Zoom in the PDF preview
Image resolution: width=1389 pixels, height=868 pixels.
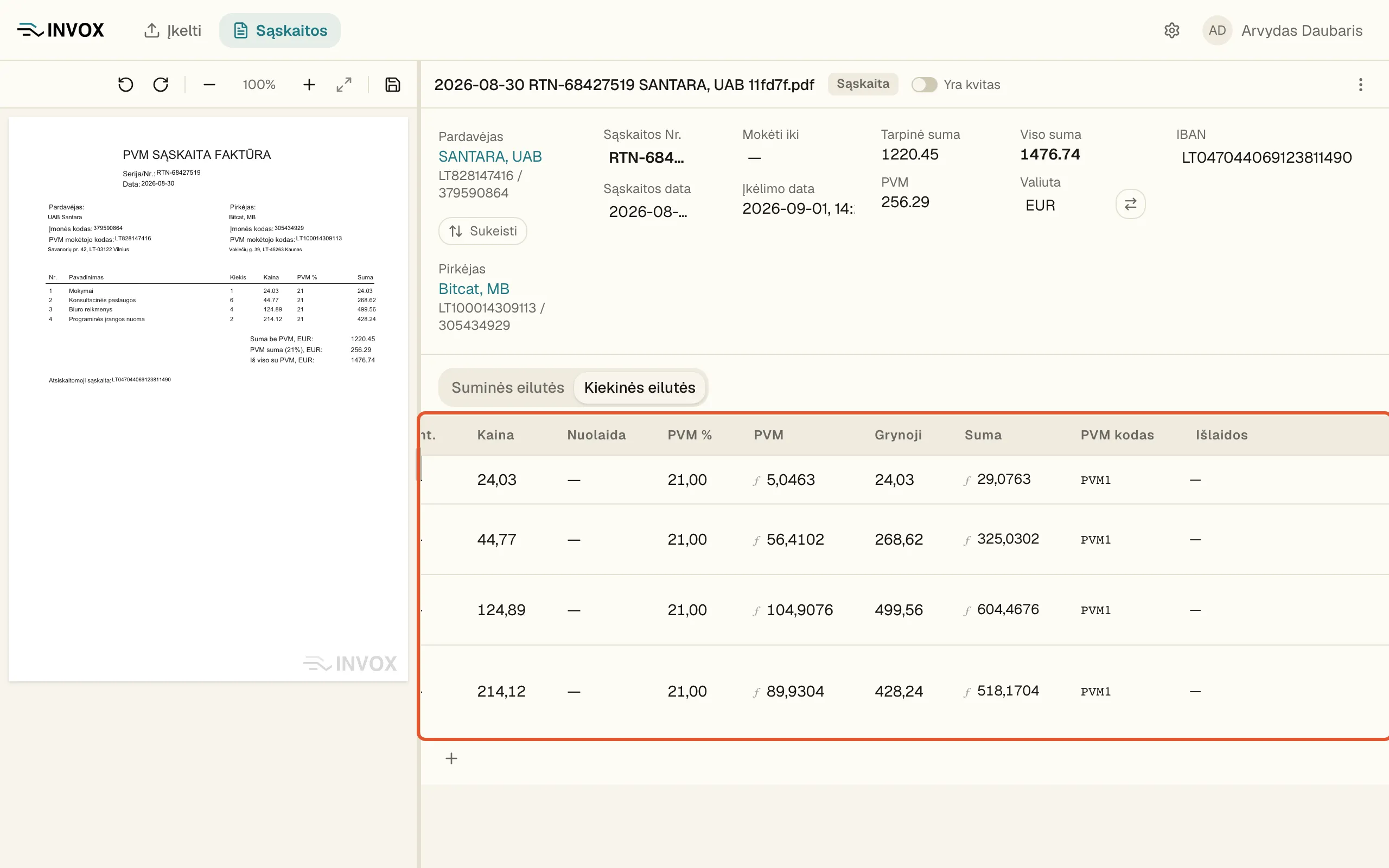pyautogui.click(x=309, y=85)
